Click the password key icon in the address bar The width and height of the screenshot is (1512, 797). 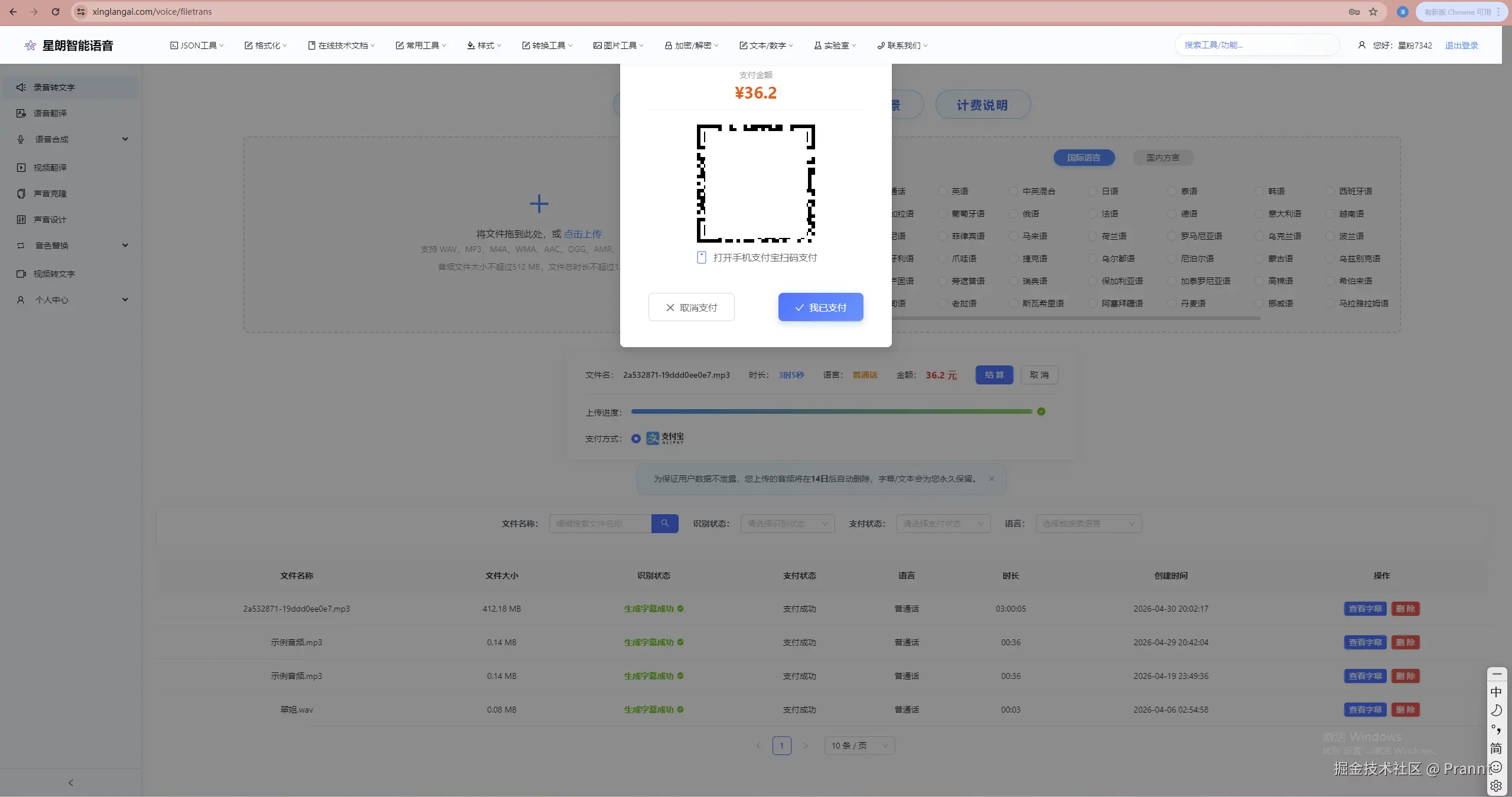(x=1354, y=12)
